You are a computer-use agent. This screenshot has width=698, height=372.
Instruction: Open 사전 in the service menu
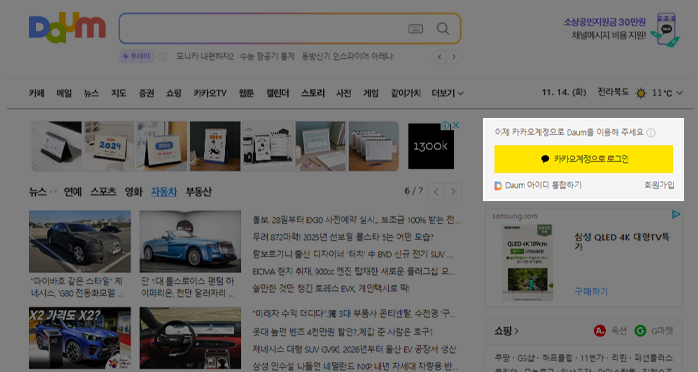pyautogui.click(x=344, y=93)
